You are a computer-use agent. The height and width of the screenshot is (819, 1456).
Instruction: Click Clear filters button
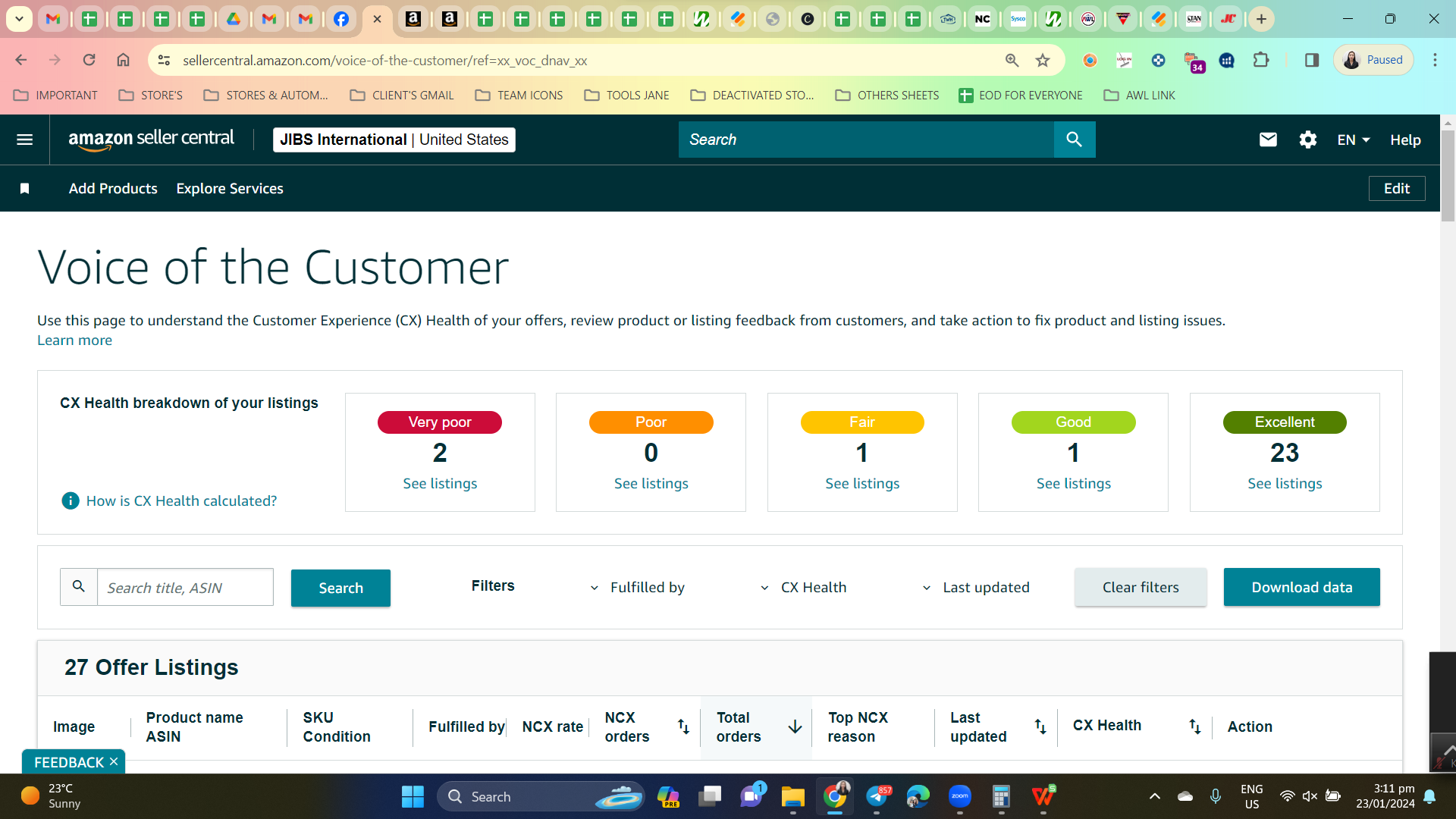(1141, 587)
